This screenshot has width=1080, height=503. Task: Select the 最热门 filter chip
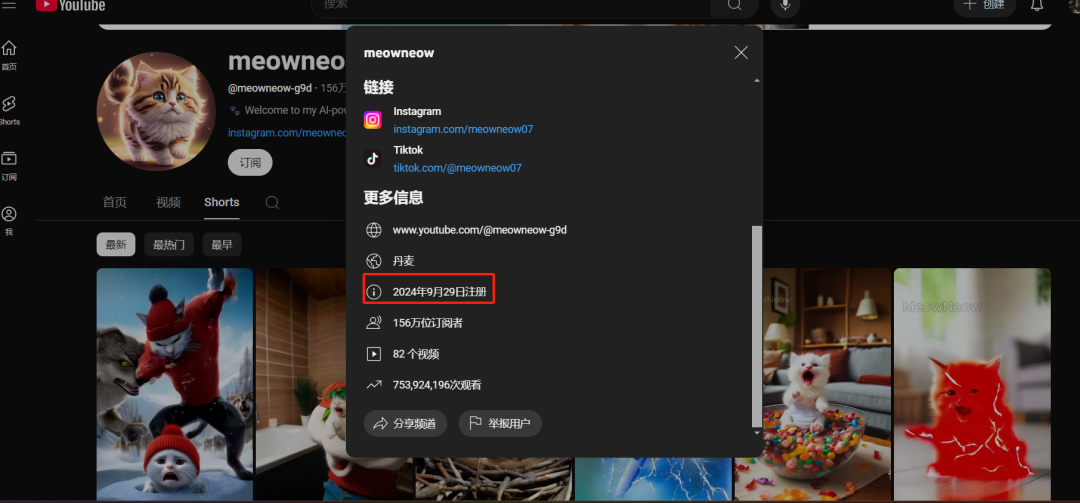[168, 245]
